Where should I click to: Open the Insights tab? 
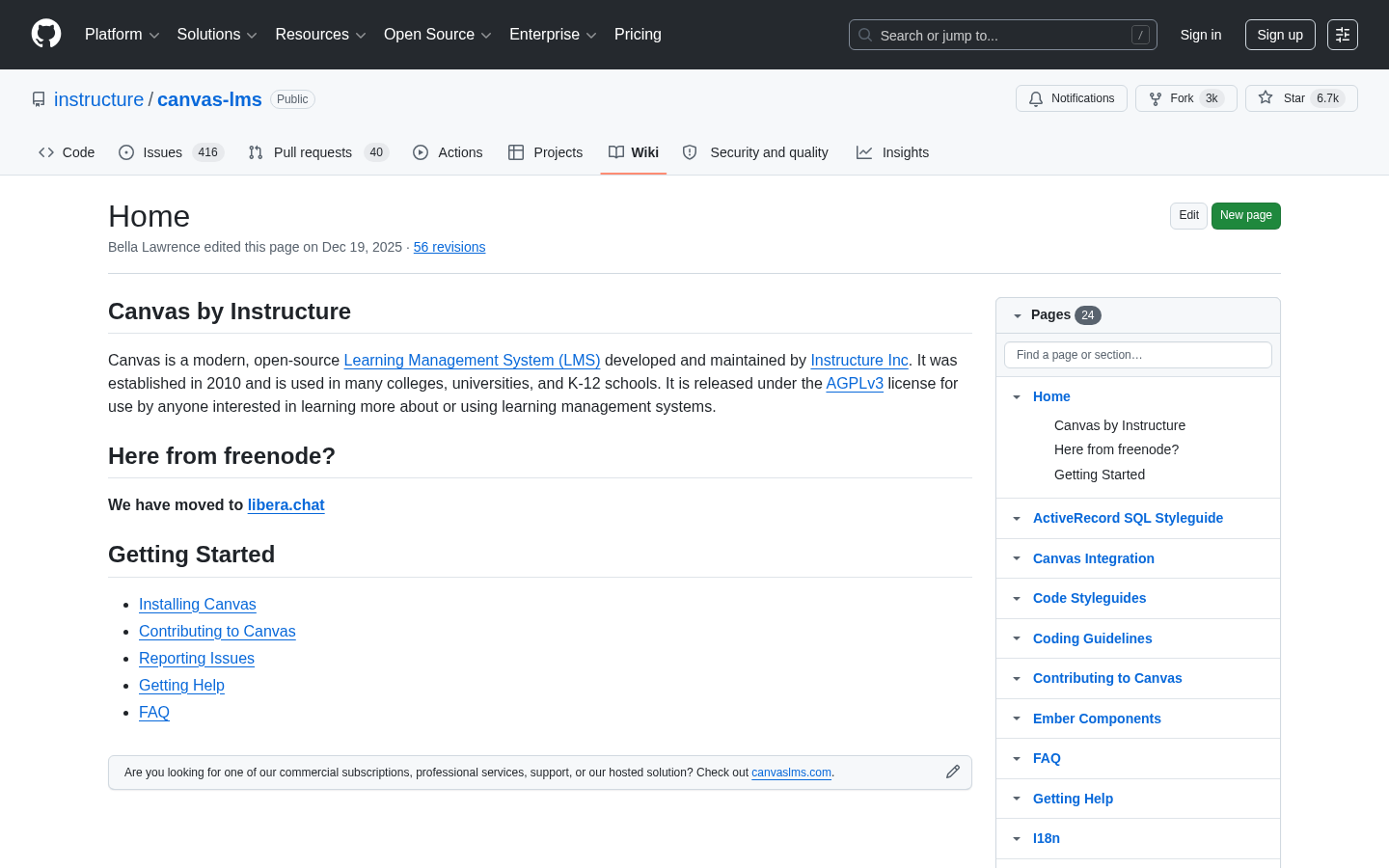point(892,152)
